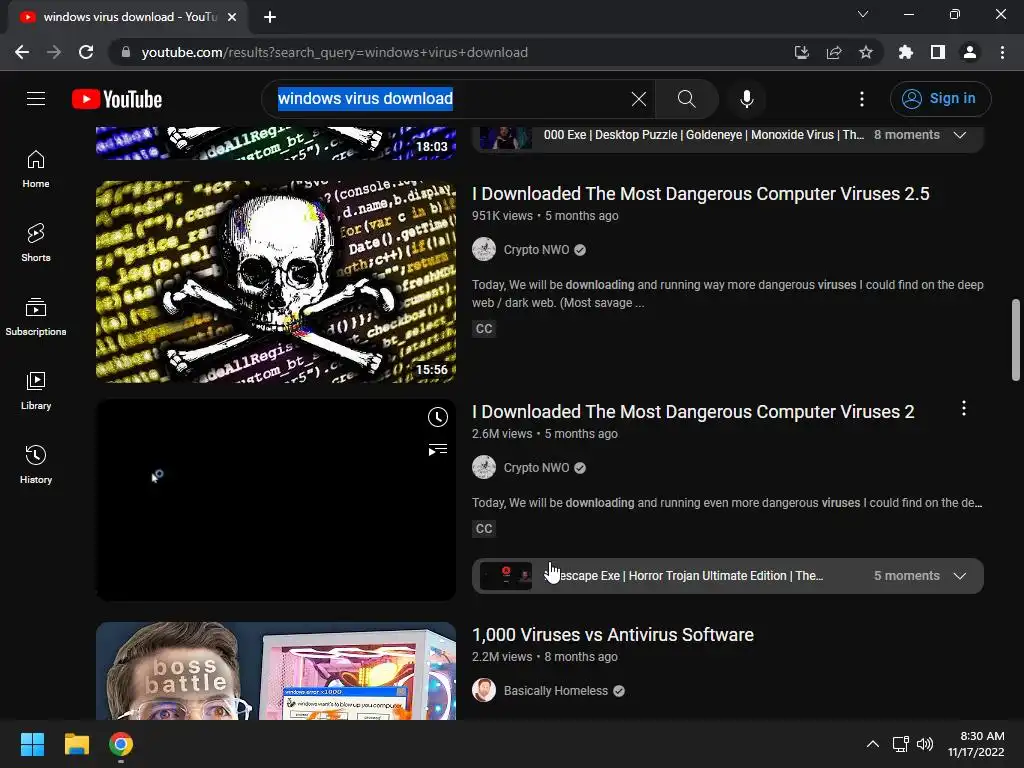Share this page via share icon

[833, 52]
